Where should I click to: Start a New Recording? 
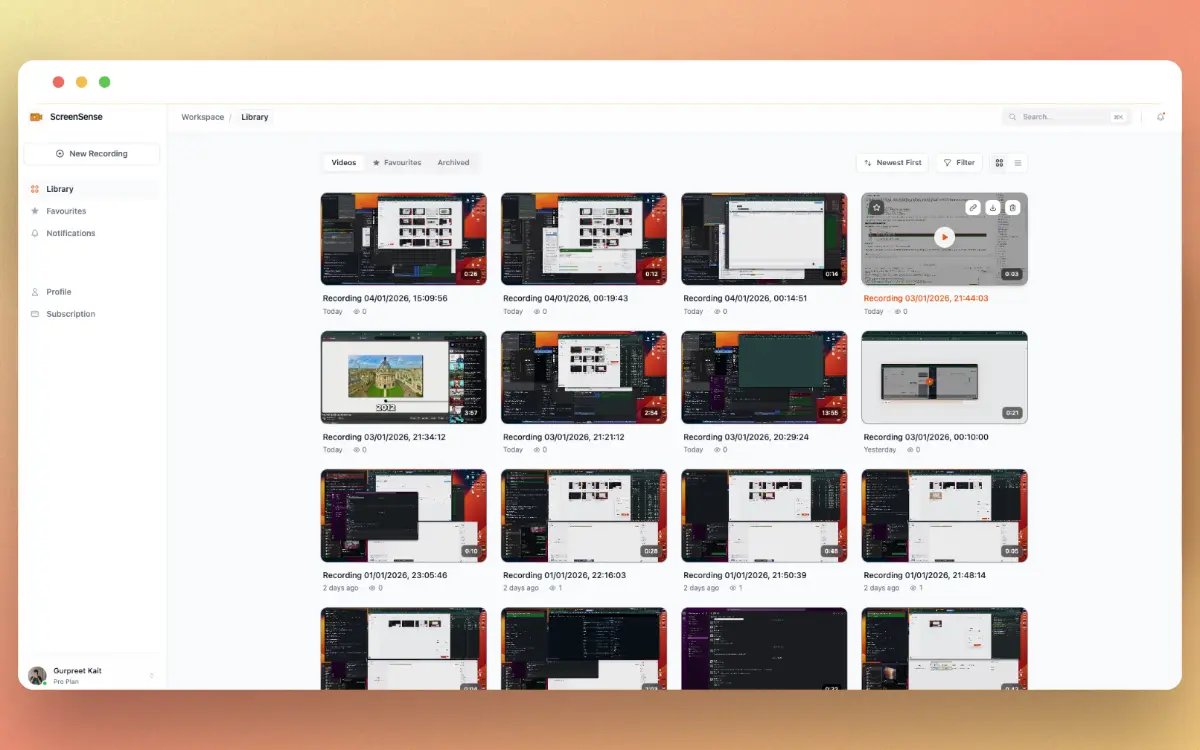pos(91,153)
